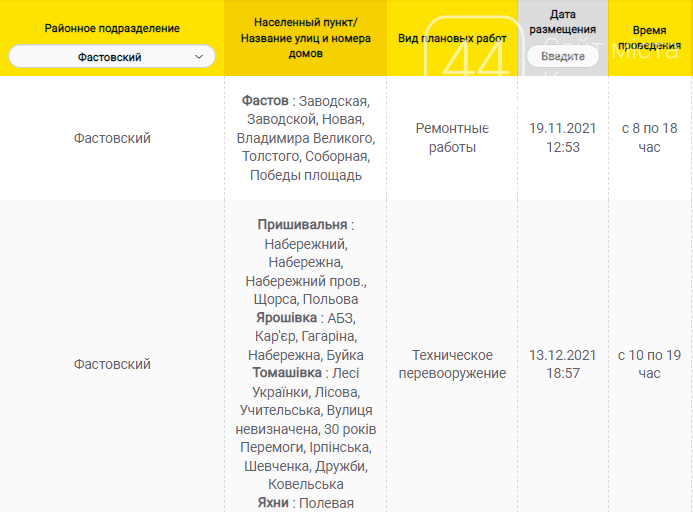Click the bold Пришивальня locality name
This screenshot has width=693, height=512.
click(x=302, y=224)
